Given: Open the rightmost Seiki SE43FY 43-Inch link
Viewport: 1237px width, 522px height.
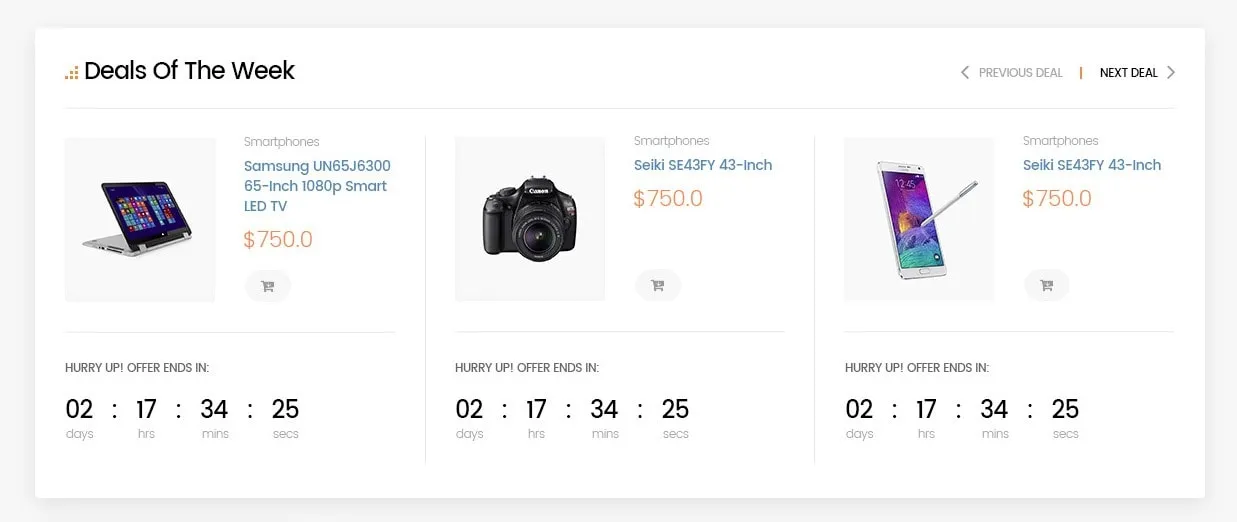Looking at the screenshot, I should tap(1092, 165).
